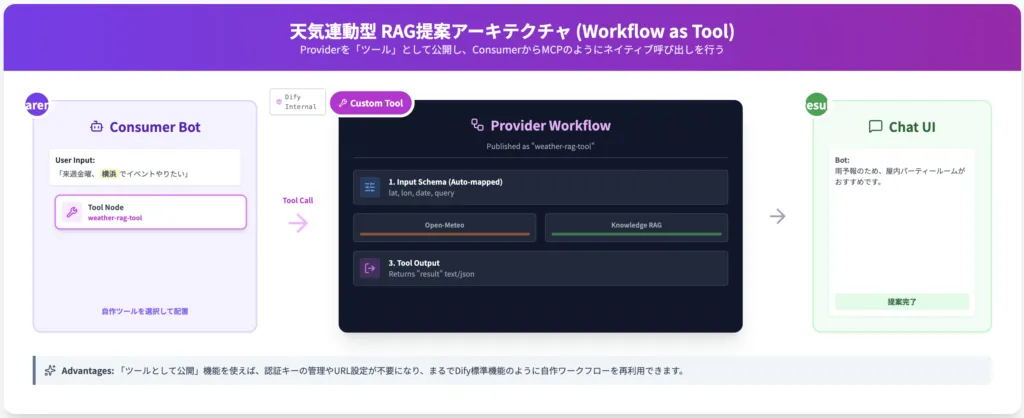Click the Open-Meteo node
Screen dimensions: 1024x418
(445, 227)
